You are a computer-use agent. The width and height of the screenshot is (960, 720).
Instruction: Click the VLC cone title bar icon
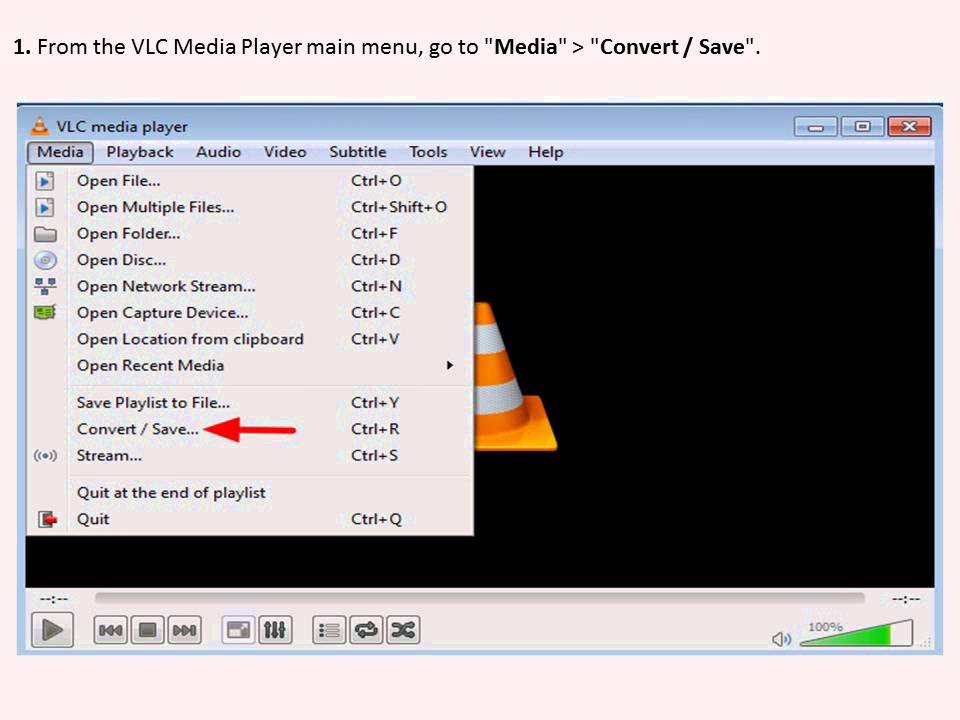pos(40,126)
